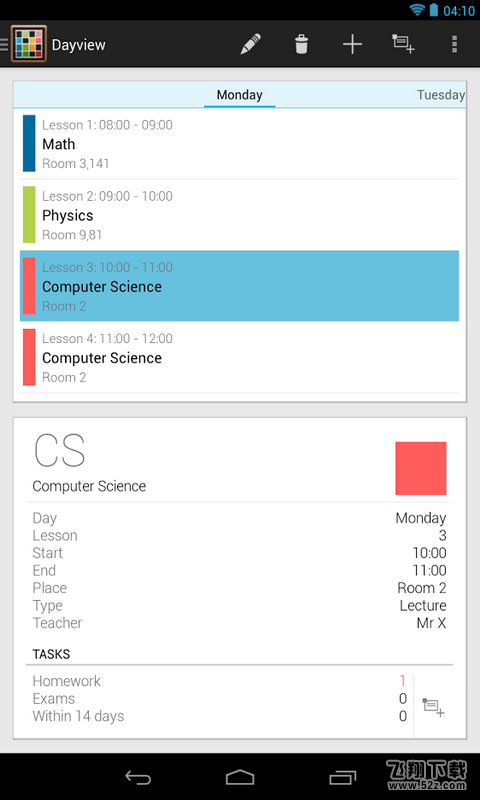This screenshot has height=800, width=480.
Task: Tap the highlighted Lesson 3 Computer Science
Action: [240, 286]
